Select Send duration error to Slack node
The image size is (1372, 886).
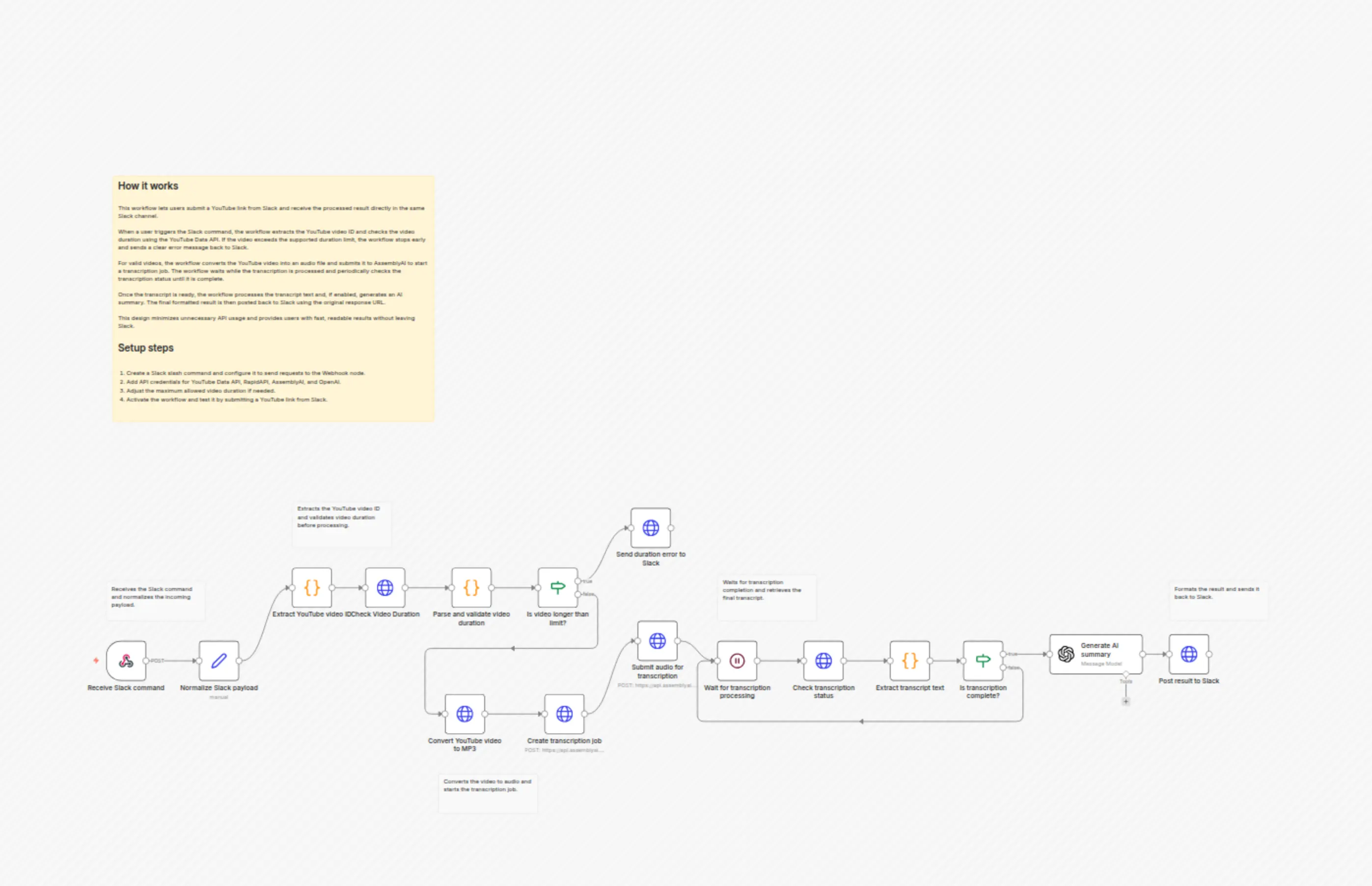tap(650, 528)
